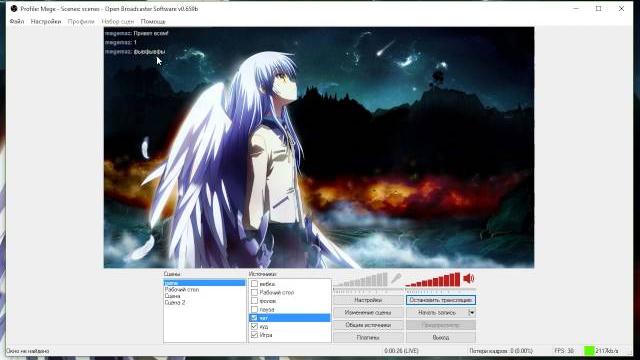Click the Настройки button
640x360 pixels.
(368, 300)
